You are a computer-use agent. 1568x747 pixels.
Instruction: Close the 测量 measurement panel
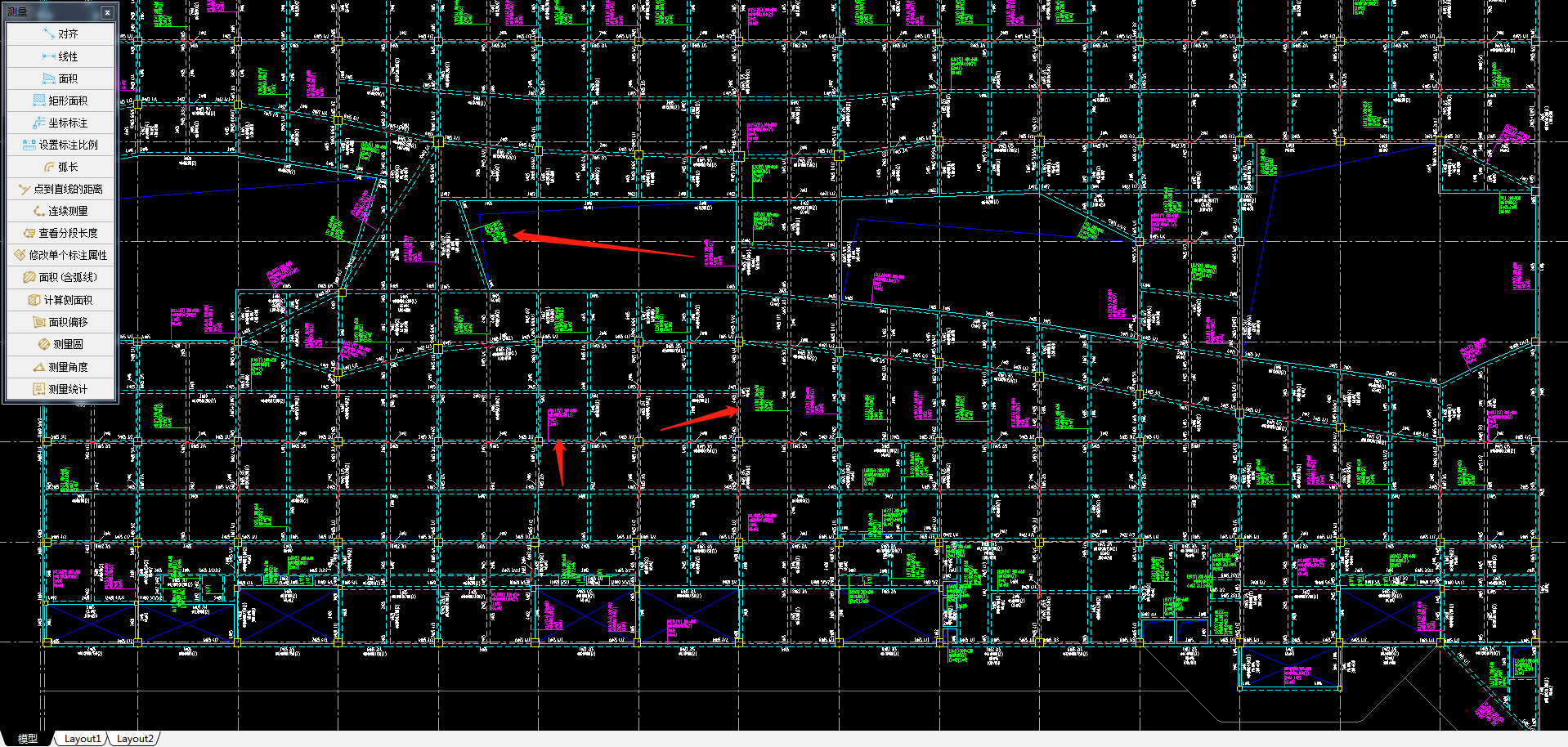(x=107, y=12)
